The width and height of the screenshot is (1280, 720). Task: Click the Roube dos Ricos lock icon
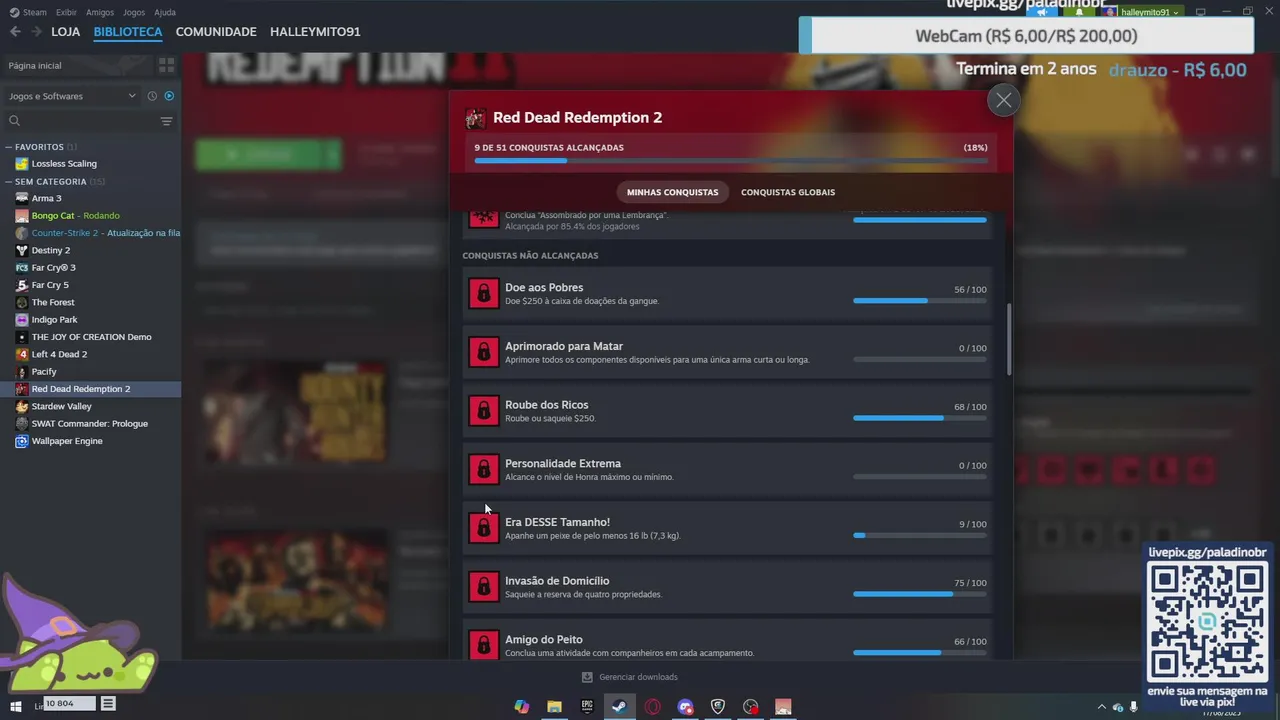[484, 410]
